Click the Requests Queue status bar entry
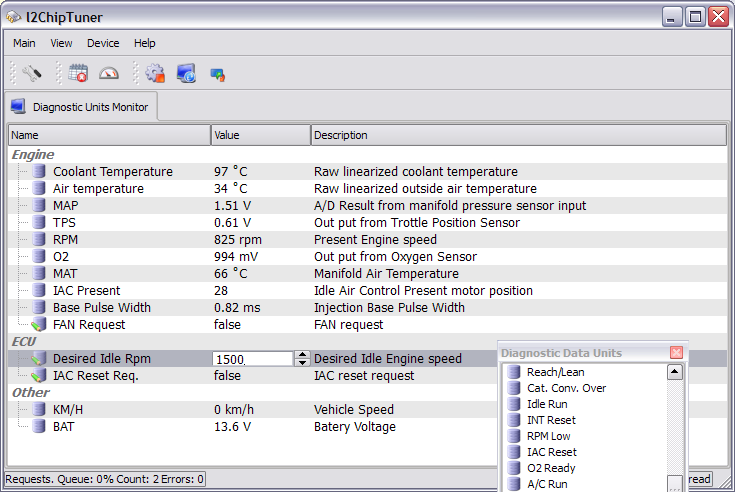 (x=105, y=479)
